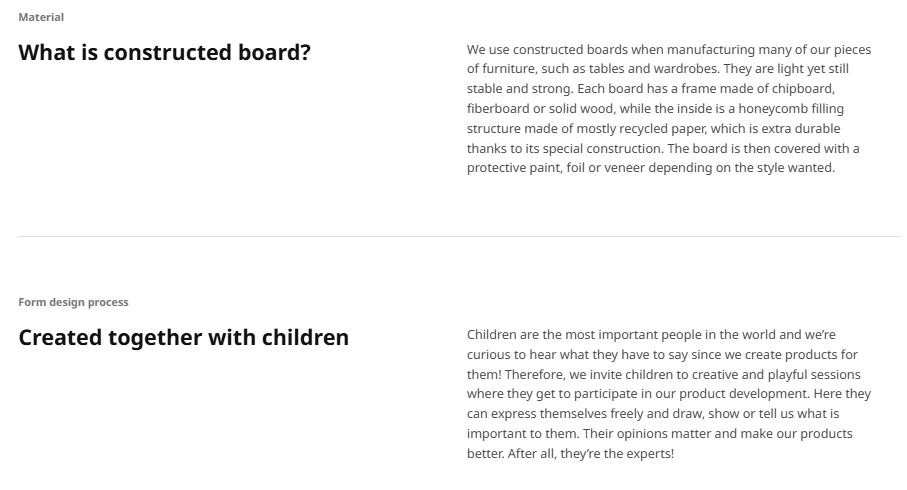This screenshot has height=490, width=907.
Task: Click the "Created together with children" heading
Action: 183,338
